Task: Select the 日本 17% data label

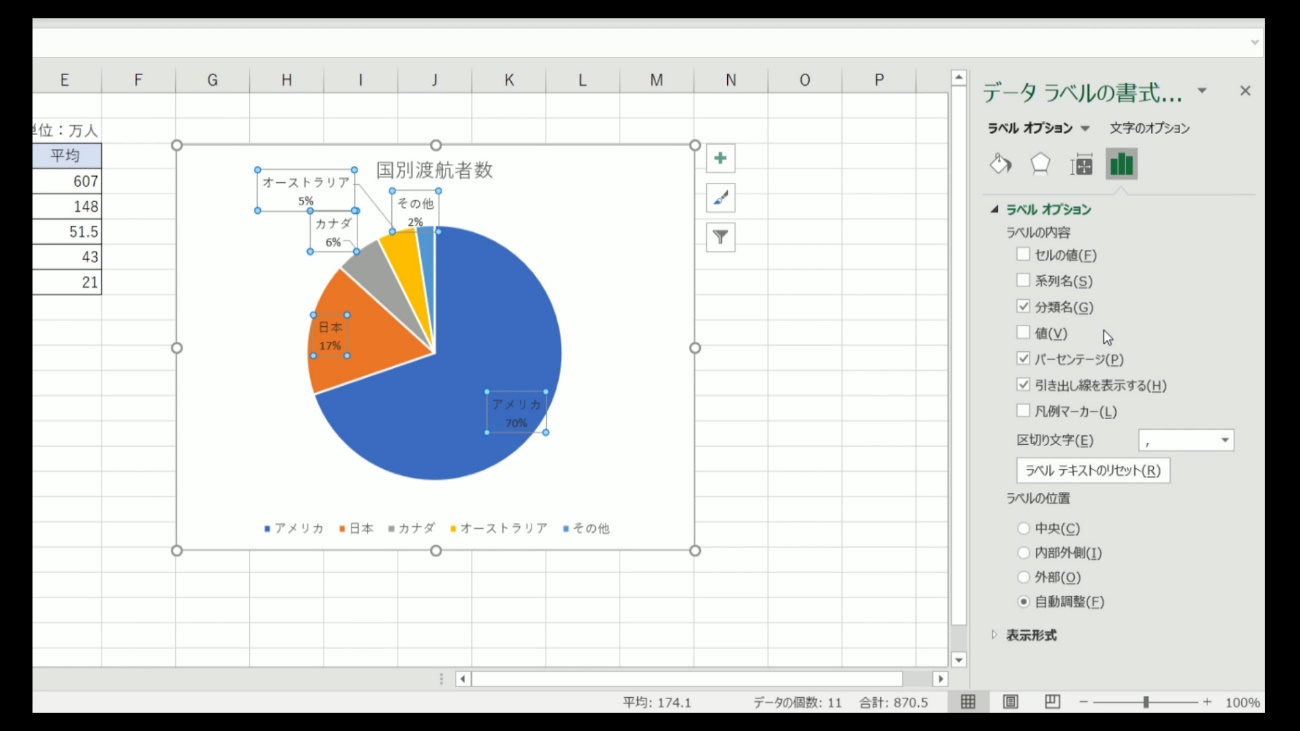Action: tap(330, 336)
